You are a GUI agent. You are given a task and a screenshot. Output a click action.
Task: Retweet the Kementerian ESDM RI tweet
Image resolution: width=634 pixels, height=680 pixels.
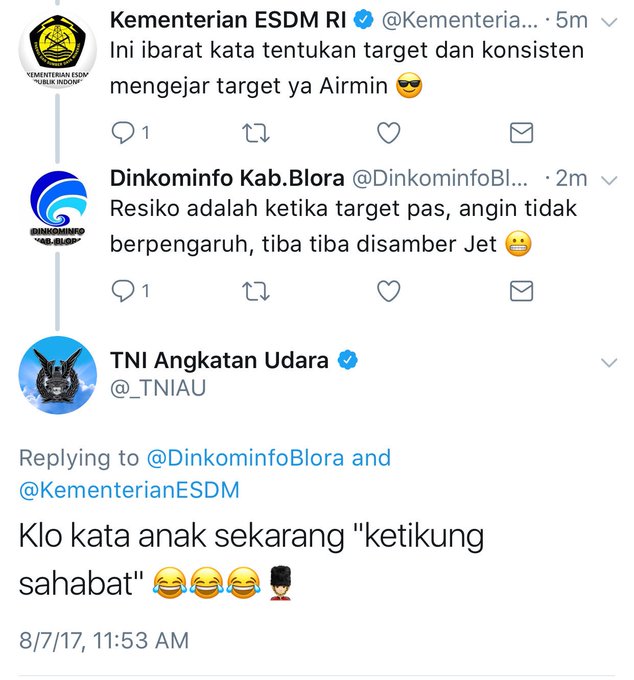pyautogui.click(x=256, y=133)
